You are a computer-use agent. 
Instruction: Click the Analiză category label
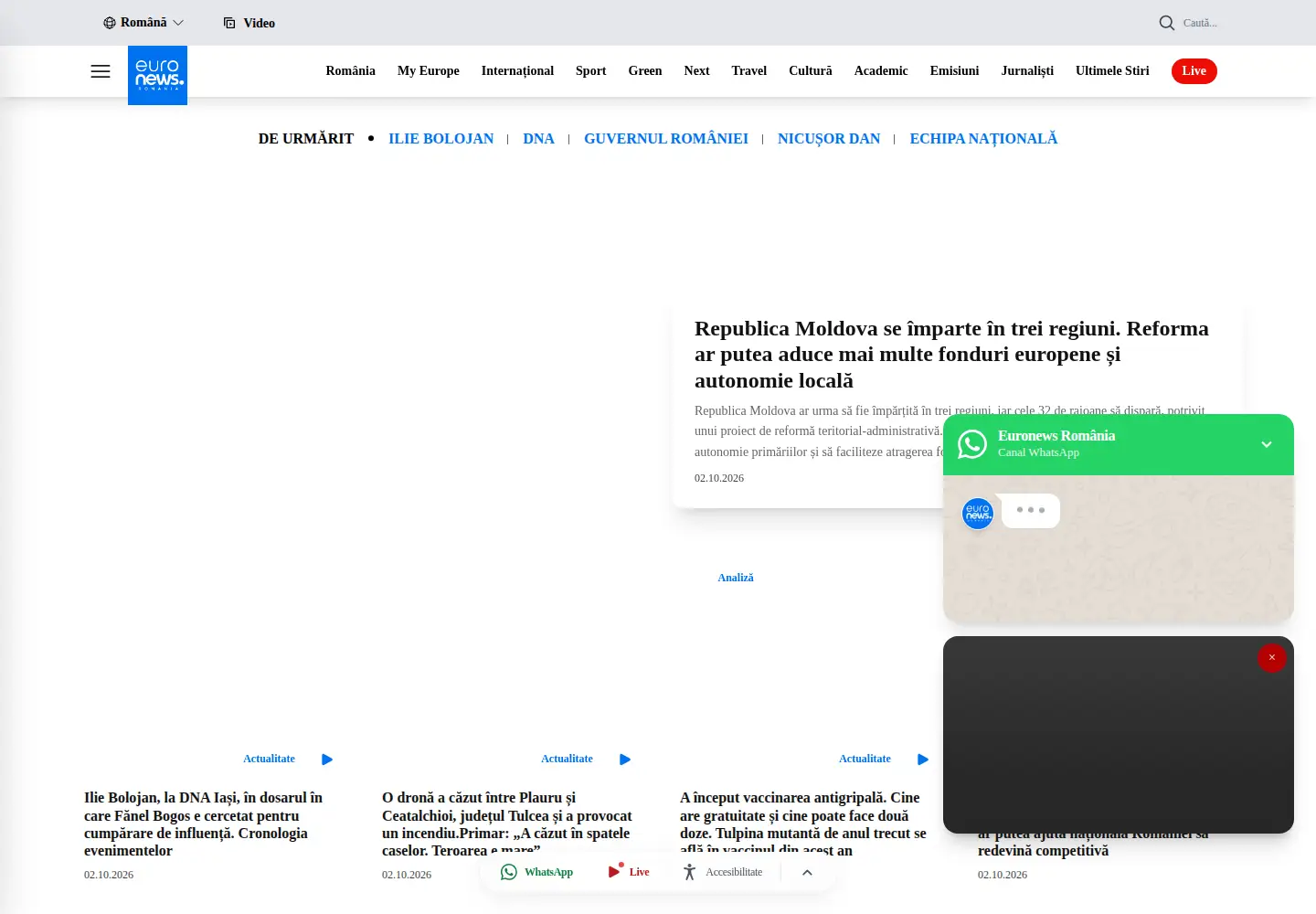(x=736, y=578)
